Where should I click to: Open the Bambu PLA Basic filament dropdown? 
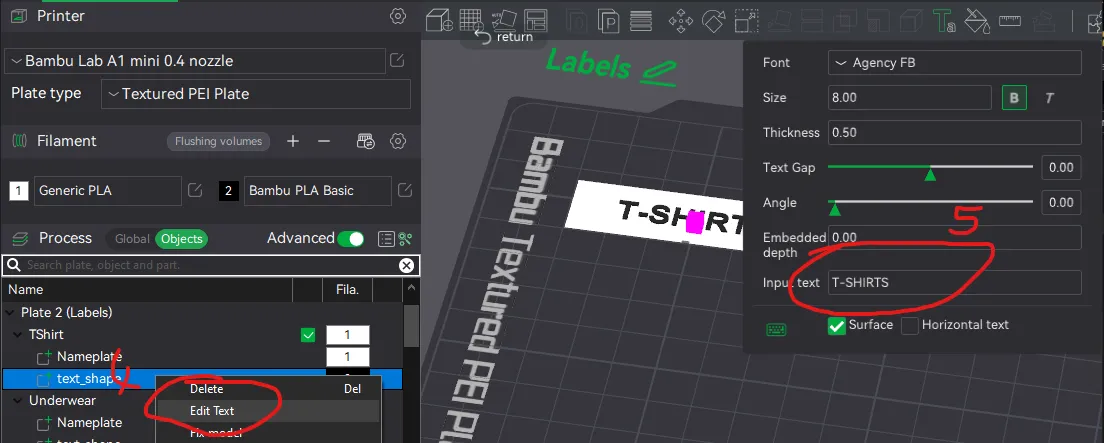(x=318, y=190)
